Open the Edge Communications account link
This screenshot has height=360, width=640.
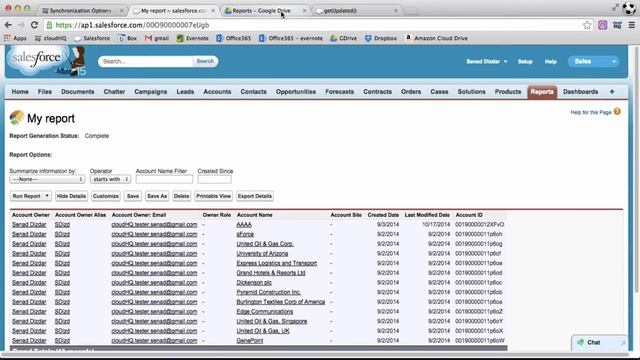point(264,311)
